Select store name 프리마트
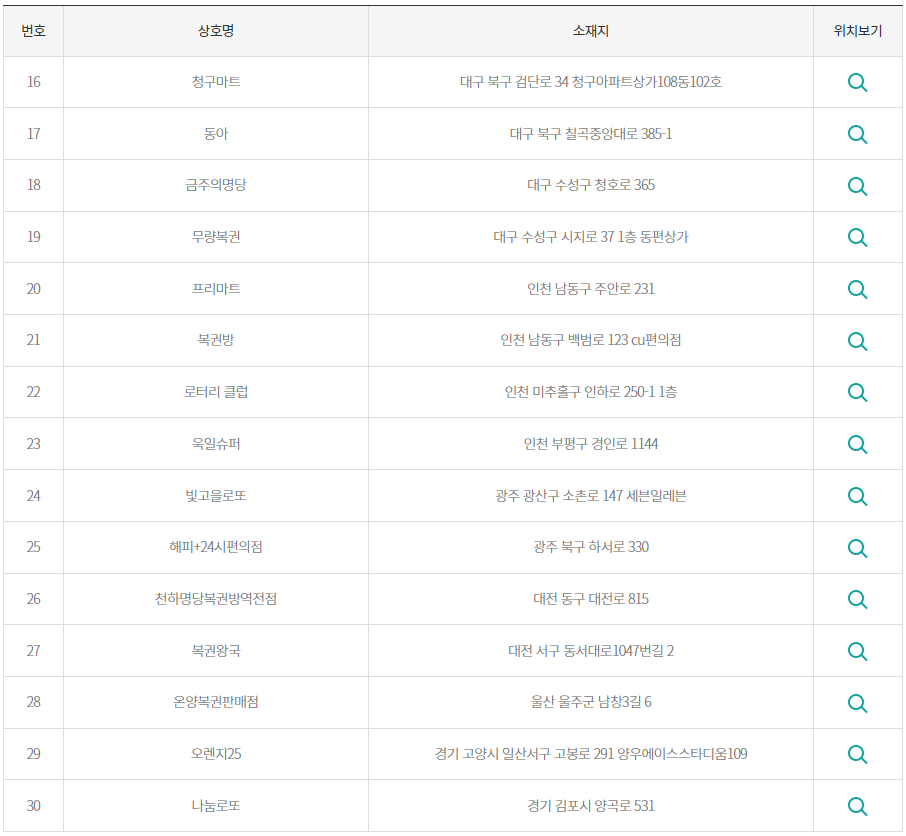Screen dimensions: 906x836 (x=216, y=289)
